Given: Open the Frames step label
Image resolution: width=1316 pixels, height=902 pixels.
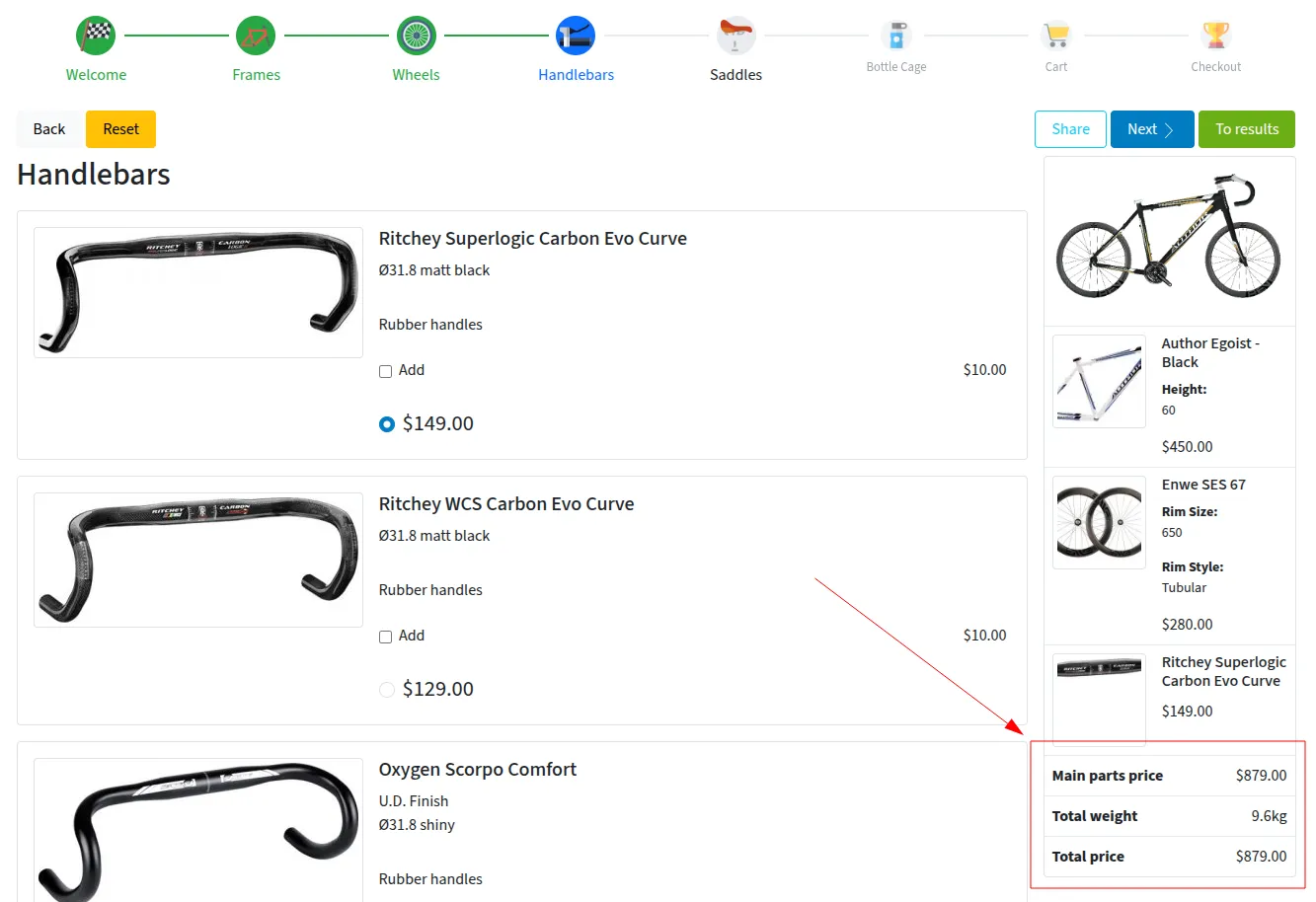Looking at the screenshot, I should 256,75.
